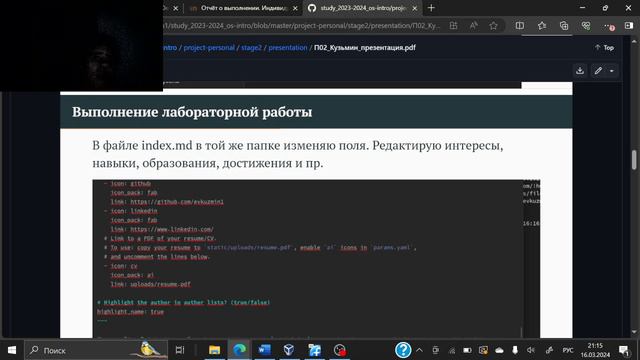Switch the РУС input language indicator
This screenshot has height=360, width=640.
(568, 350)
